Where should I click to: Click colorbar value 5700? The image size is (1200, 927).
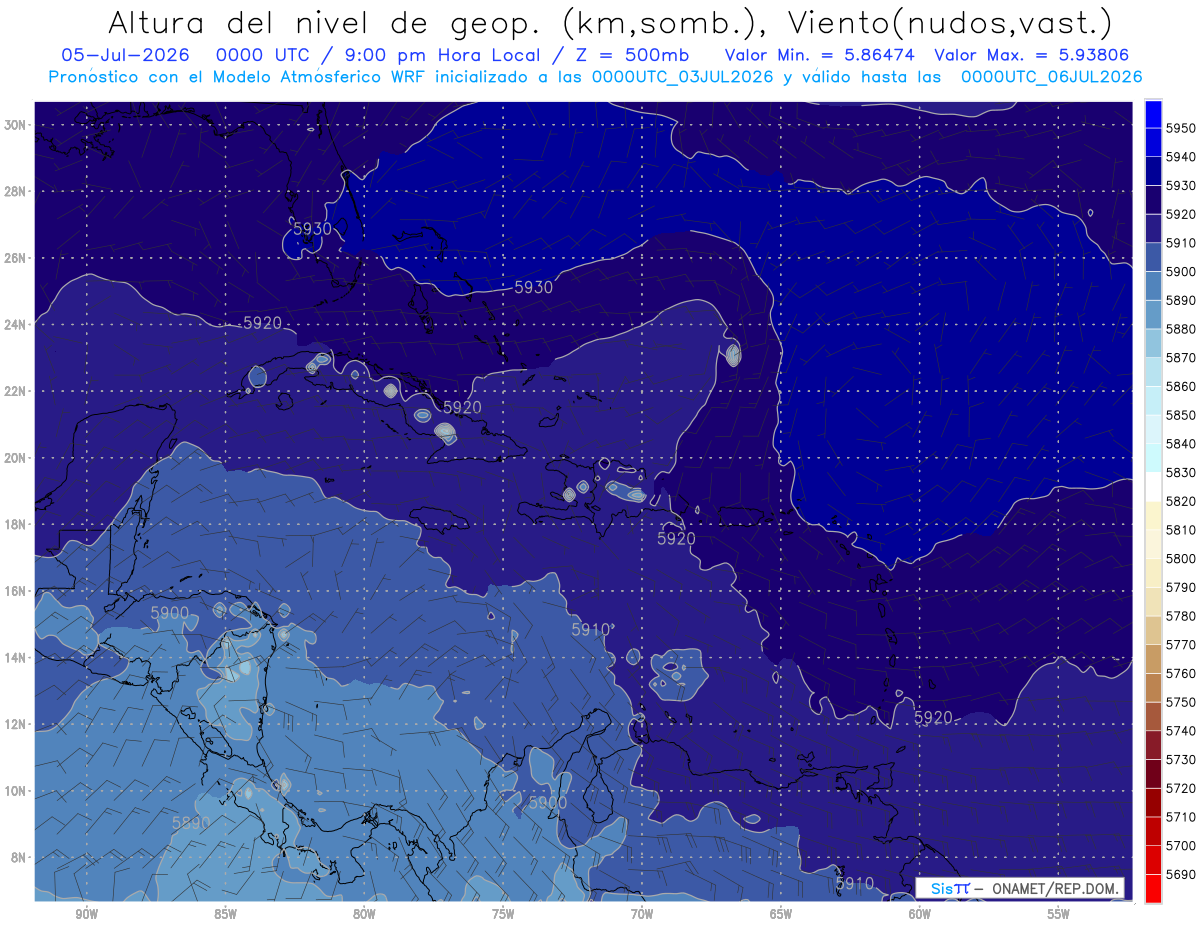tap(1180, 845)
